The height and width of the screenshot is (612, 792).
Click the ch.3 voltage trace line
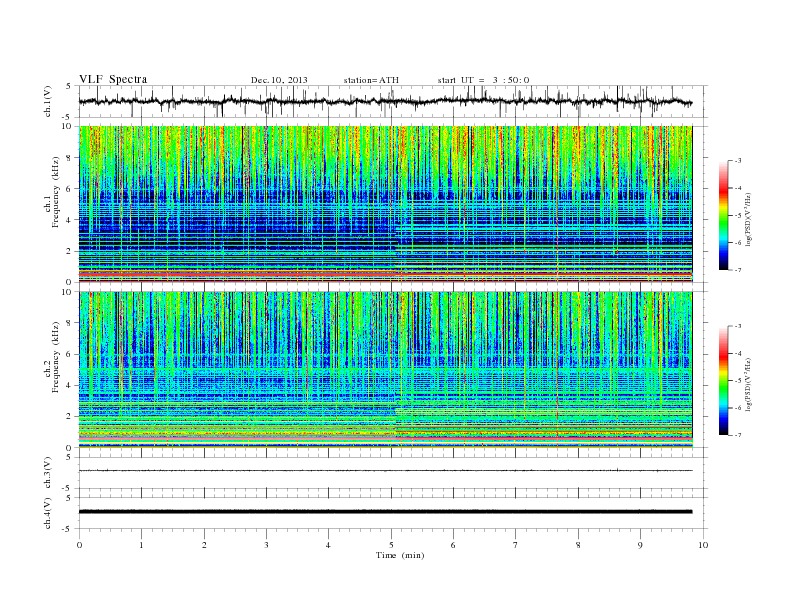385,471
